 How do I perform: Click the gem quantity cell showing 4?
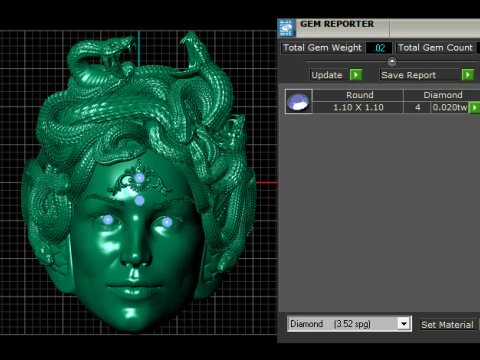pos(417,107)
